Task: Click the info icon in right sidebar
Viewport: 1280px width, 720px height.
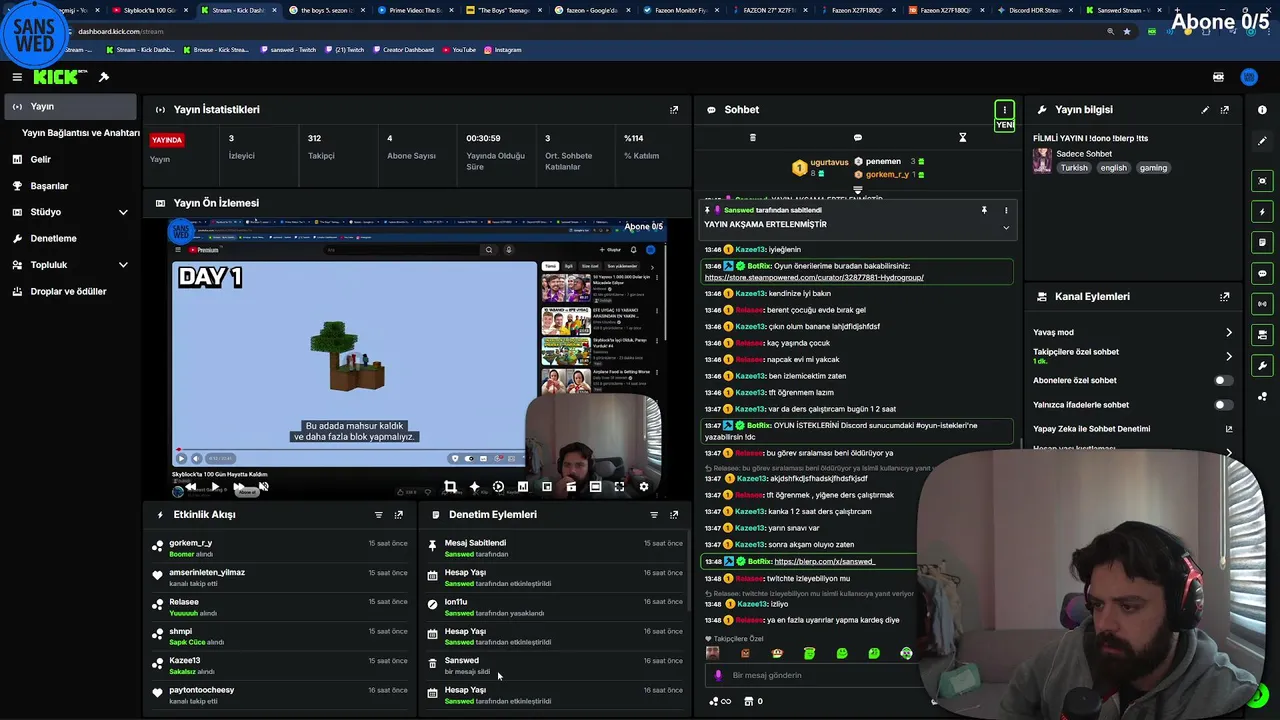Action: [1262, 110]
